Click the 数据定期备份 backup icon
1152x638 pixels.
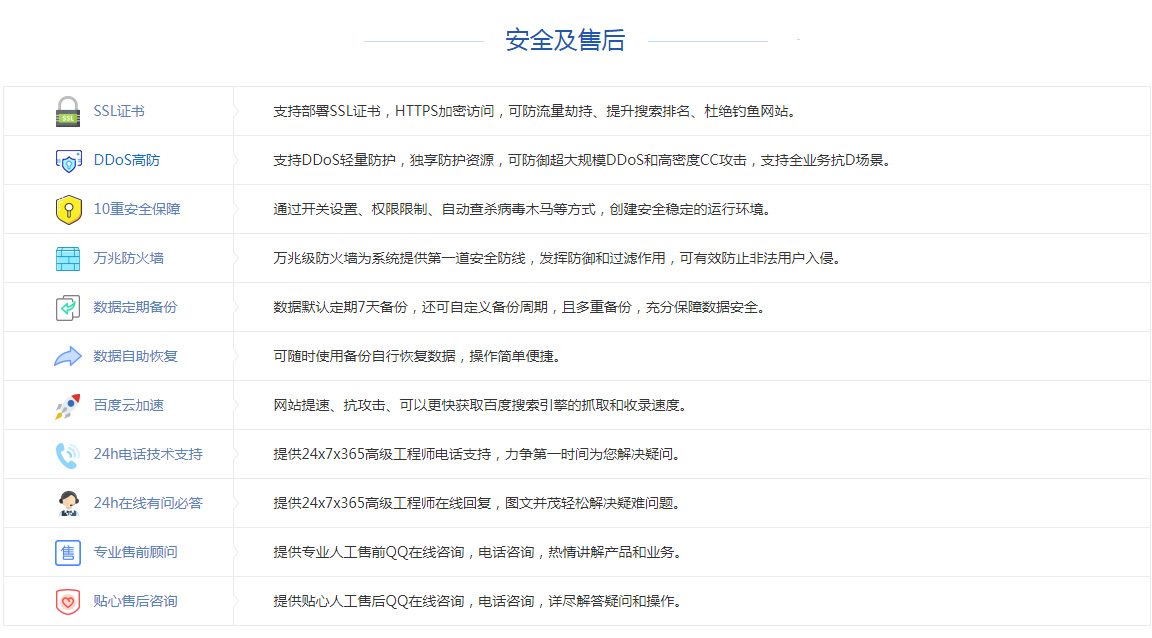pos(68,307)
